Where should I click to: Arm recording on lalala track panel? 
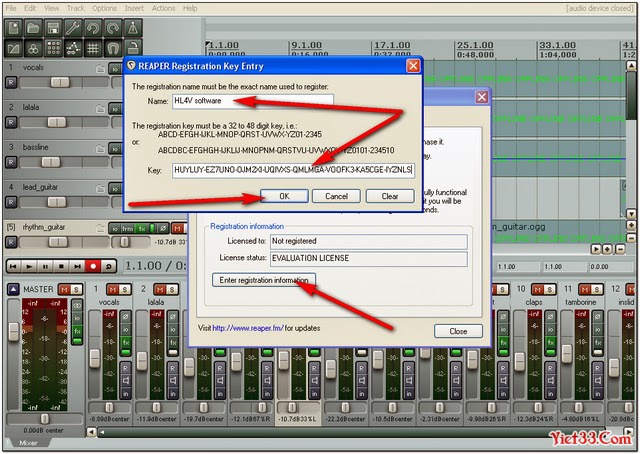click(11, 122)
